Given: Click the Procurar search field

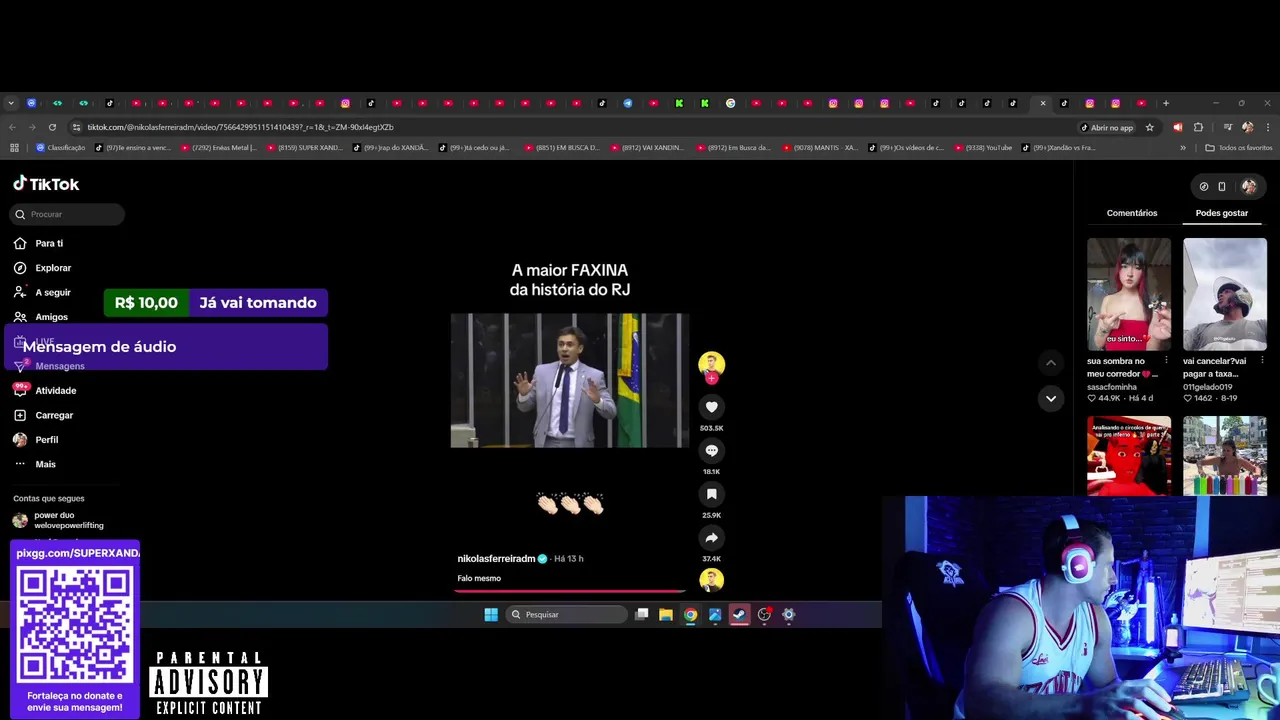Looking at the screenshot, I should (x=68, y=214).
